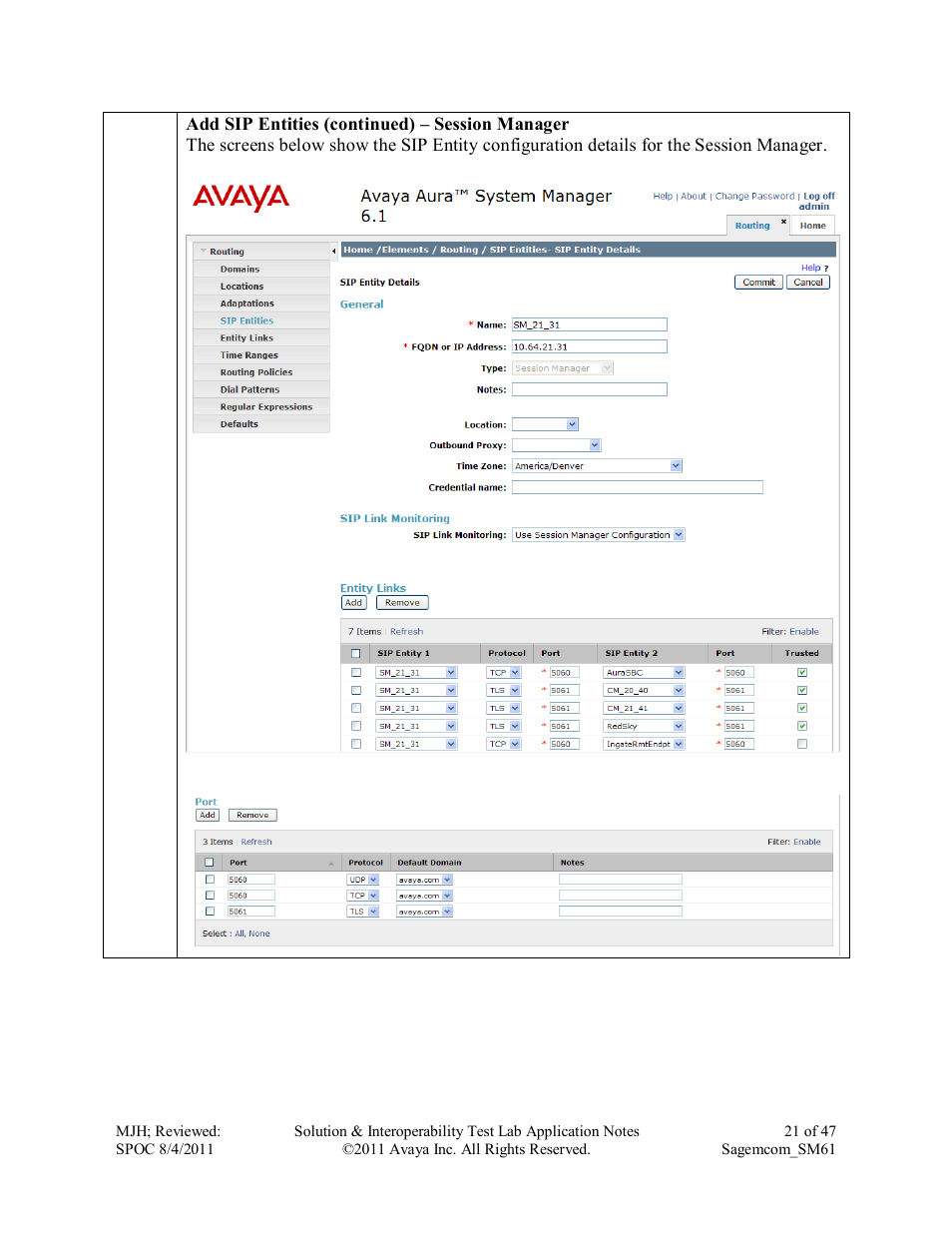Click the Credential name field

(637, 487)
